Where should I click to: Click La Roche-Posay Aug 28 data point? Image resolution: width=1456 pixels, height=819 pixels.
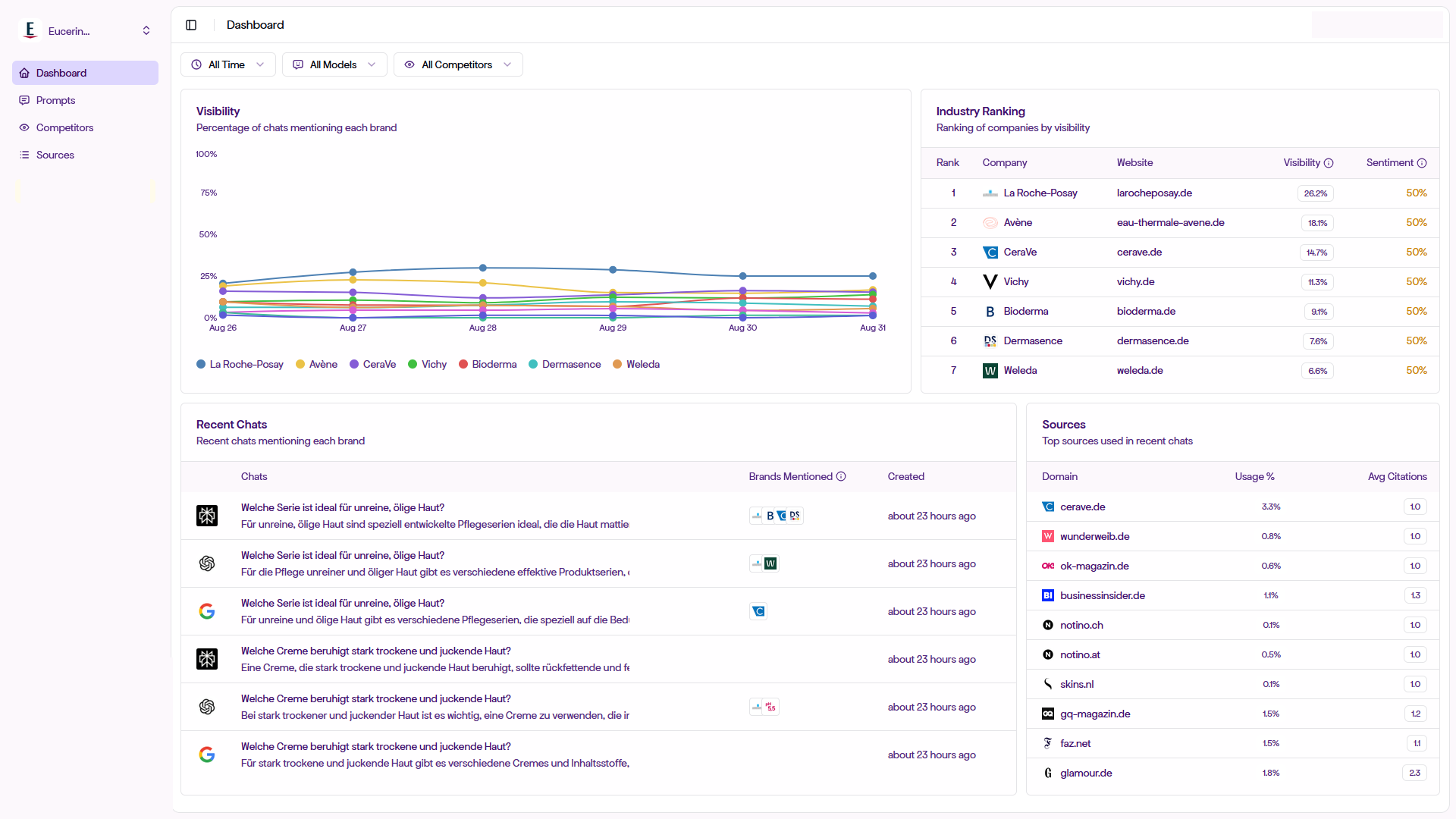(x=483, y=268)
